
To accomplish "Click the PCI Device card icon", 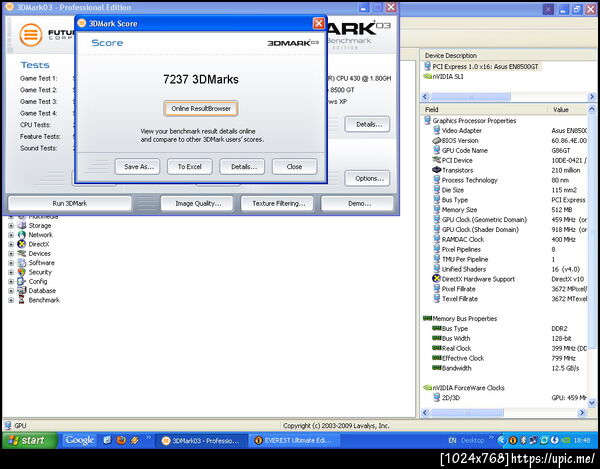I will 437,160.
